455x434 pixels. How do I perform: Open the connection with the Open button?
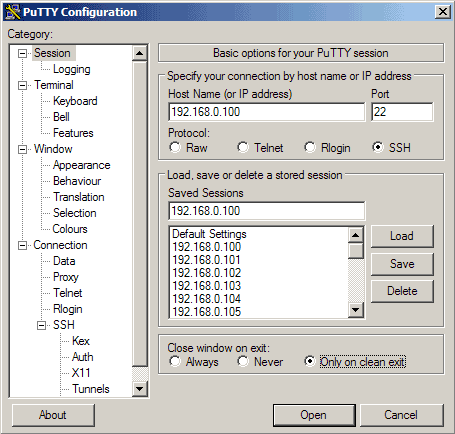pos(314,415)
